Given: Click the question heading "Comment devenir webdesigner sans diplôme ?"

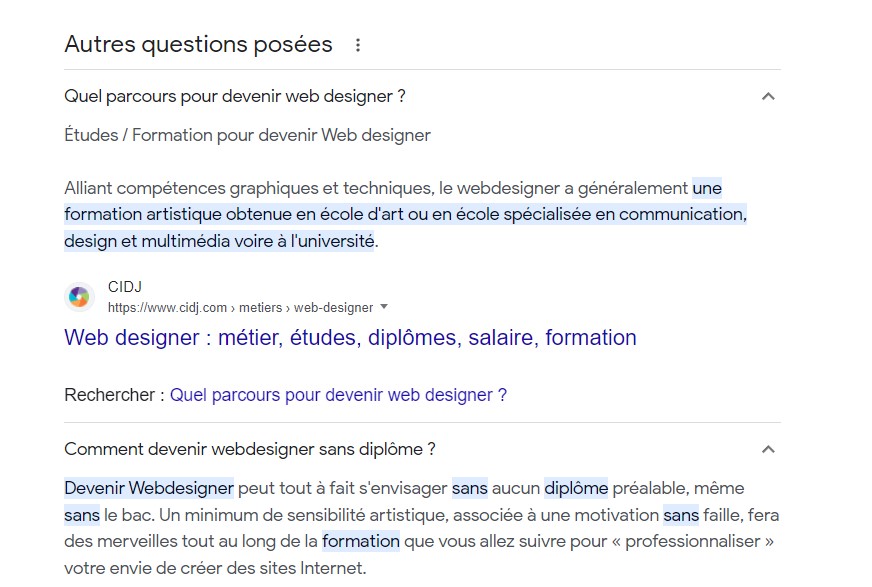Looking at the screenshot, I should pos(250,450).
